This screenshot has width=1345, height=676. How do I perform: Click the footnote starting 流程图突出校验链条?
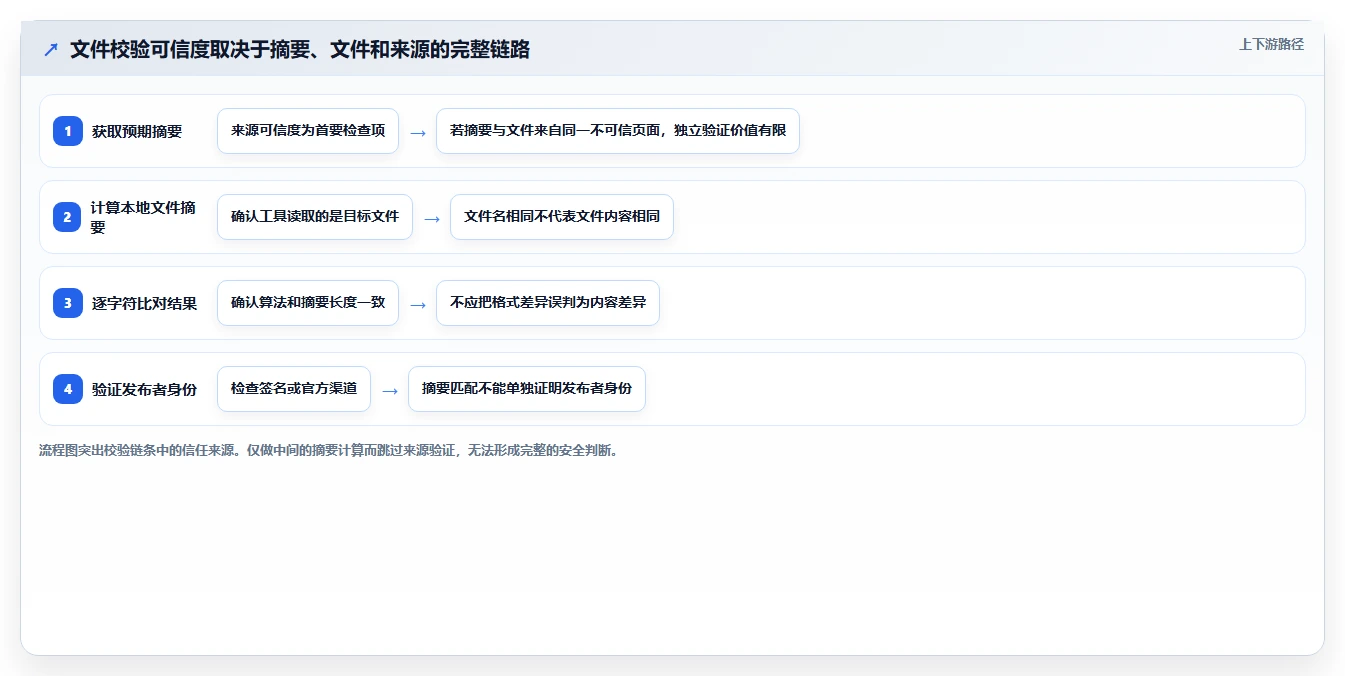(x=328, y=451)
